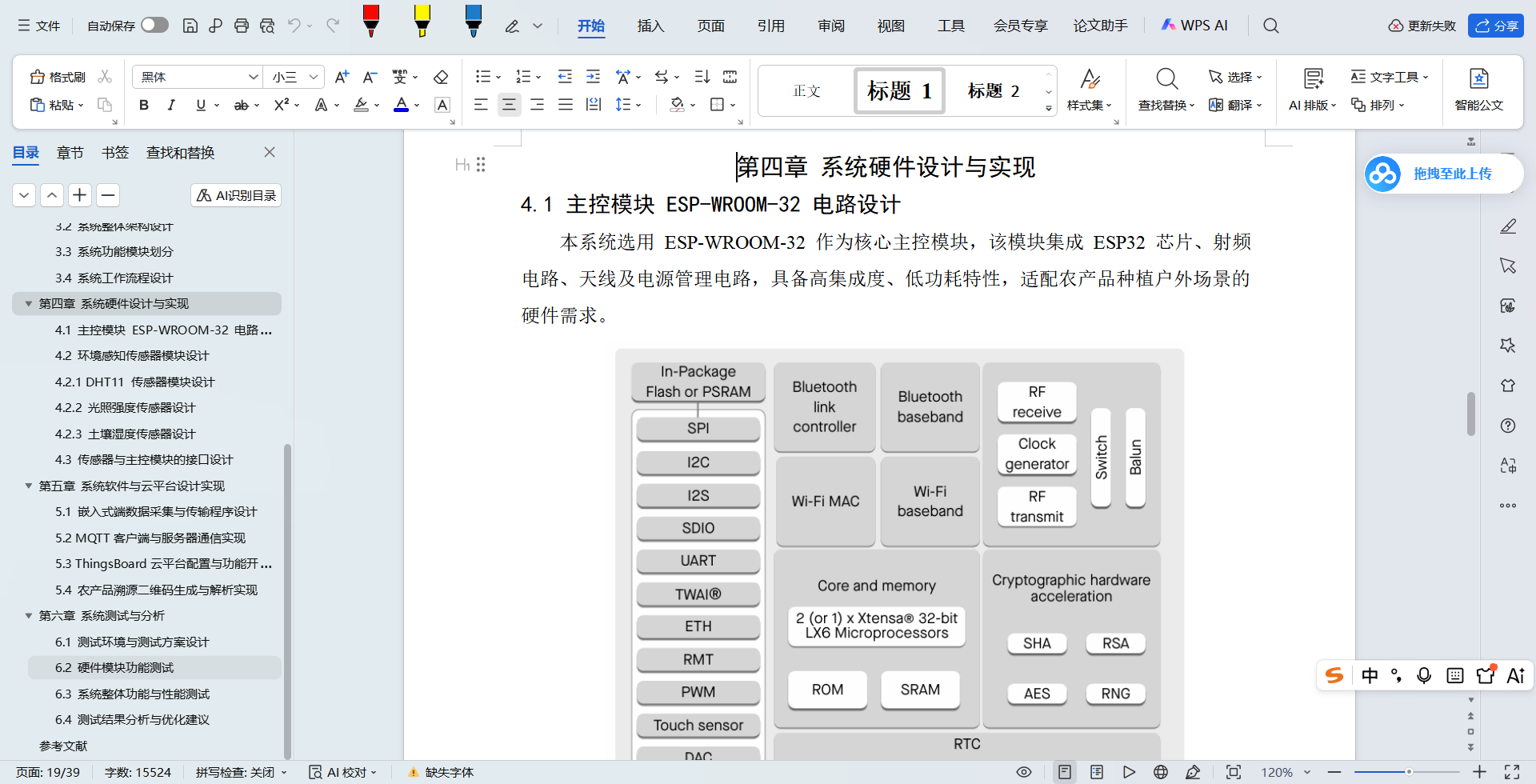Click the Sogou microphone voice input icon

click(1424, 676)
